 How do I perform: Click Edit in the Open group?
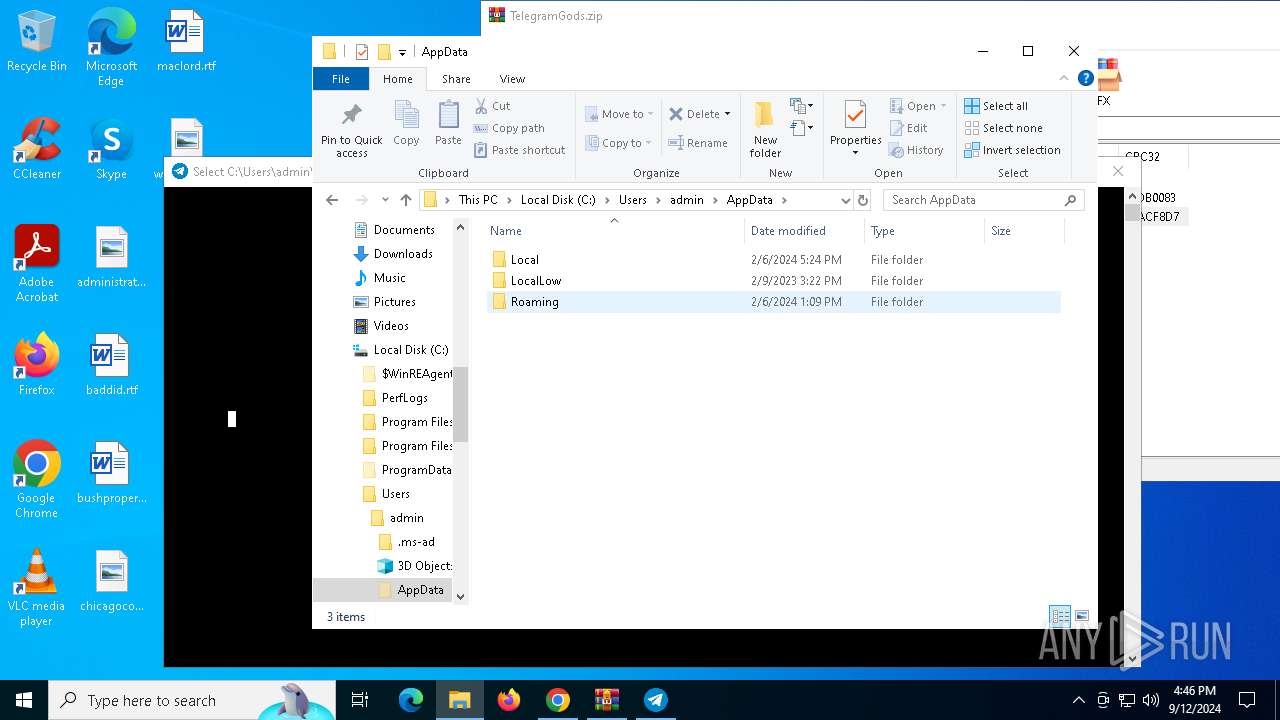[908, 128]
